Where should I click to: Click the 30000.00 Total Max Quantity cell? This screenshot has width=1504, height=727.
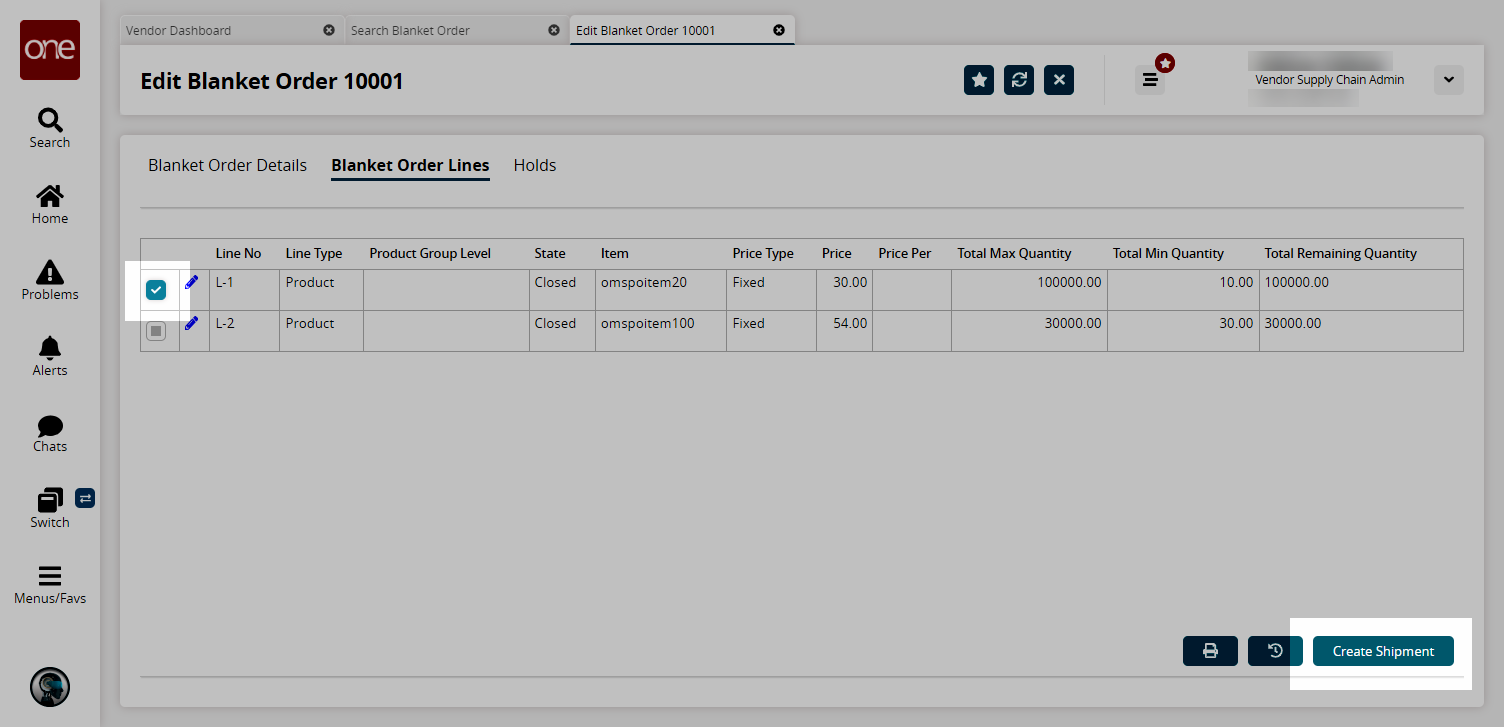click(1029, 331)
